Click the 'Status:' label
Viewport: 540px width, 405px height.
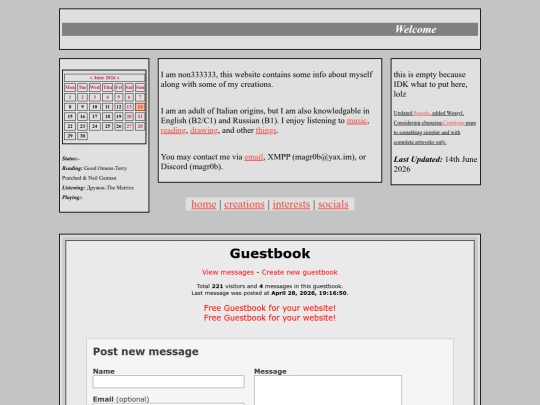point(70,159)
